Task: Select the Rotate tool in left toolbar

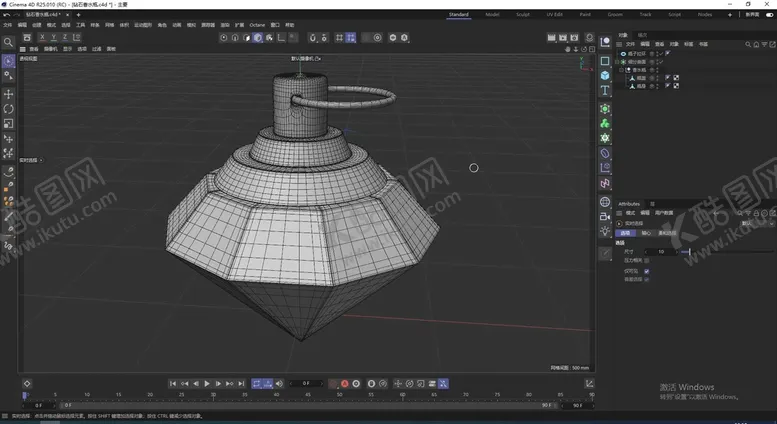Action: point(8,109)
